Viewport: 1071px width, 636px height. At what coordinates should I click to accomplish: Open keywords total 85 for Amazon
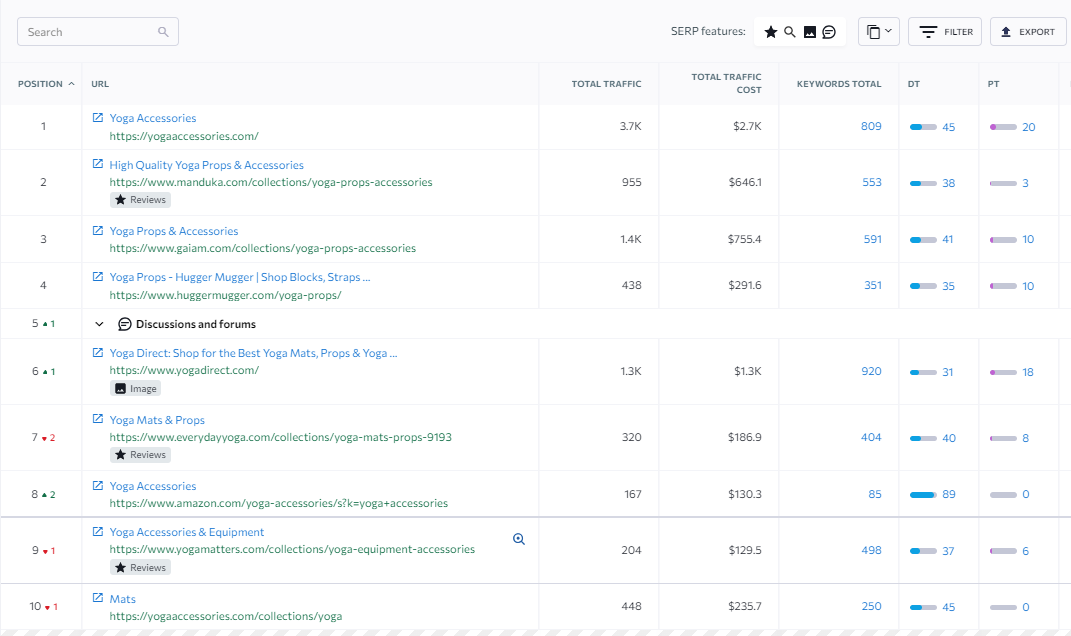[875, 495]
